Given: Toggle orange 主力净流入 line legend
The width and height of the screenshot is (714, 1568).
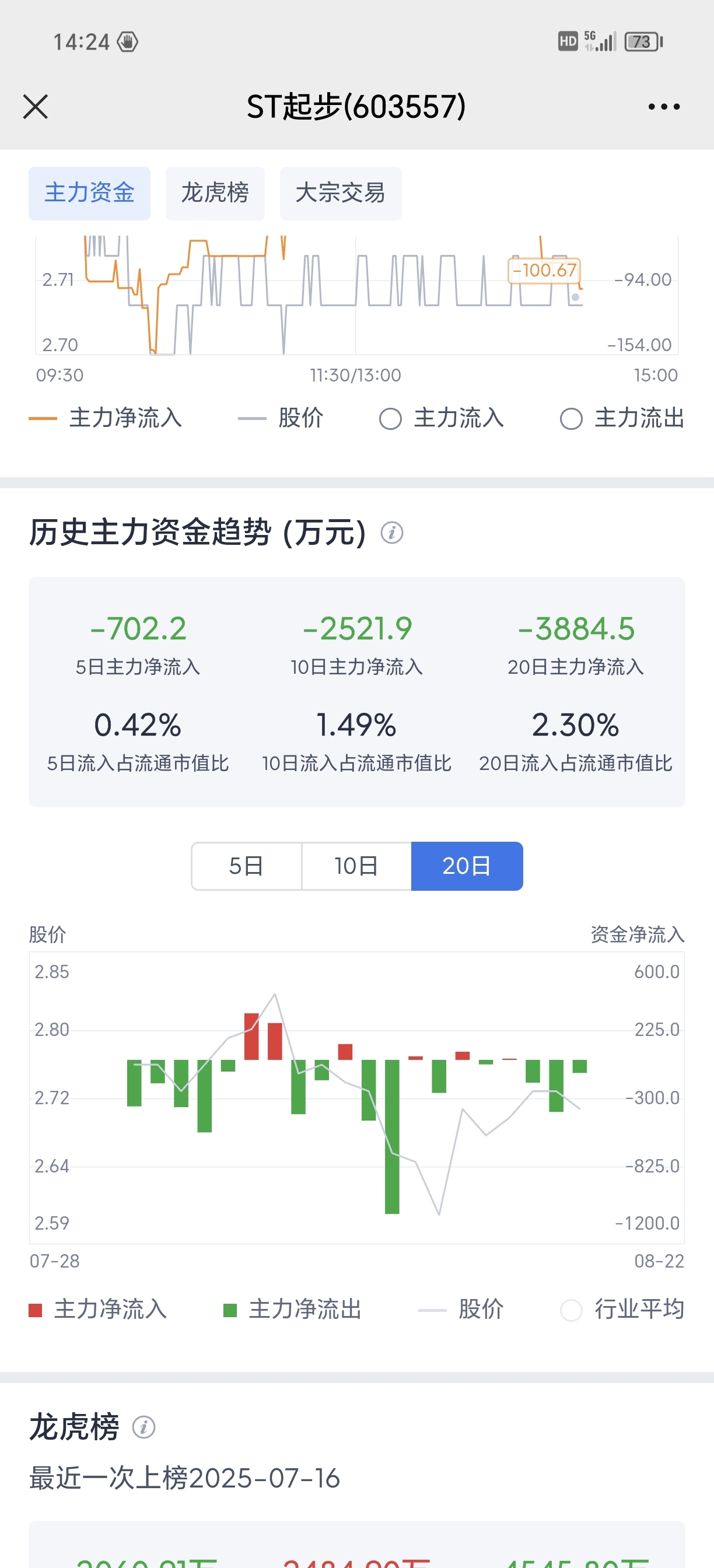Looking at the screenshot, I should click(x=106, y=418).
